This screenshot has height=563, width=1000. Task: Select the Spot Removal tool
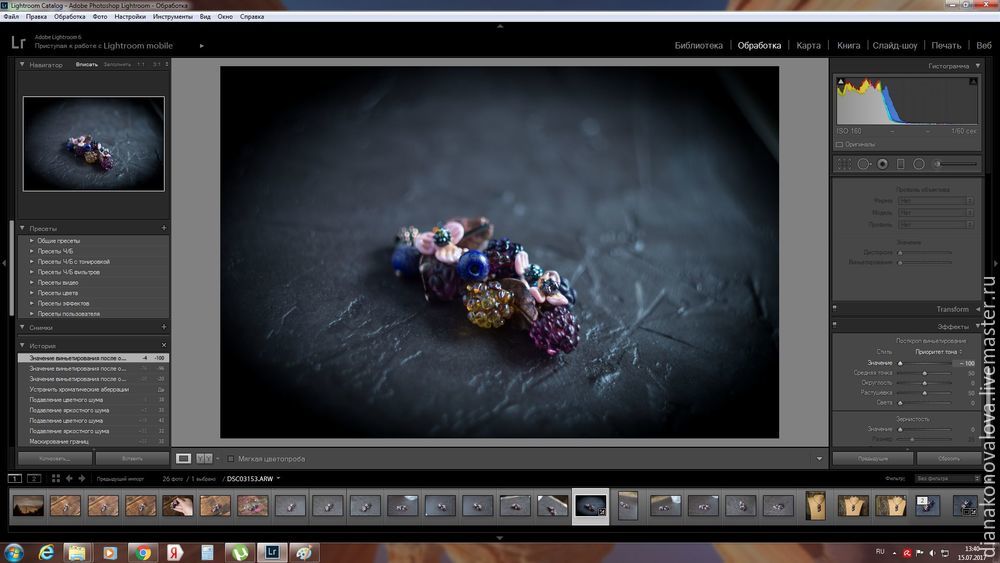click(x=863, y=164)
